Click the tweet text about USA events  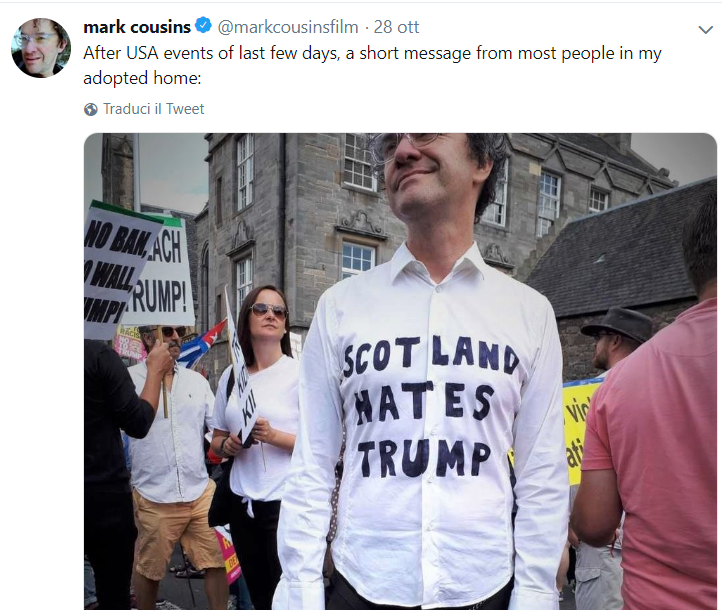point(372,65)
